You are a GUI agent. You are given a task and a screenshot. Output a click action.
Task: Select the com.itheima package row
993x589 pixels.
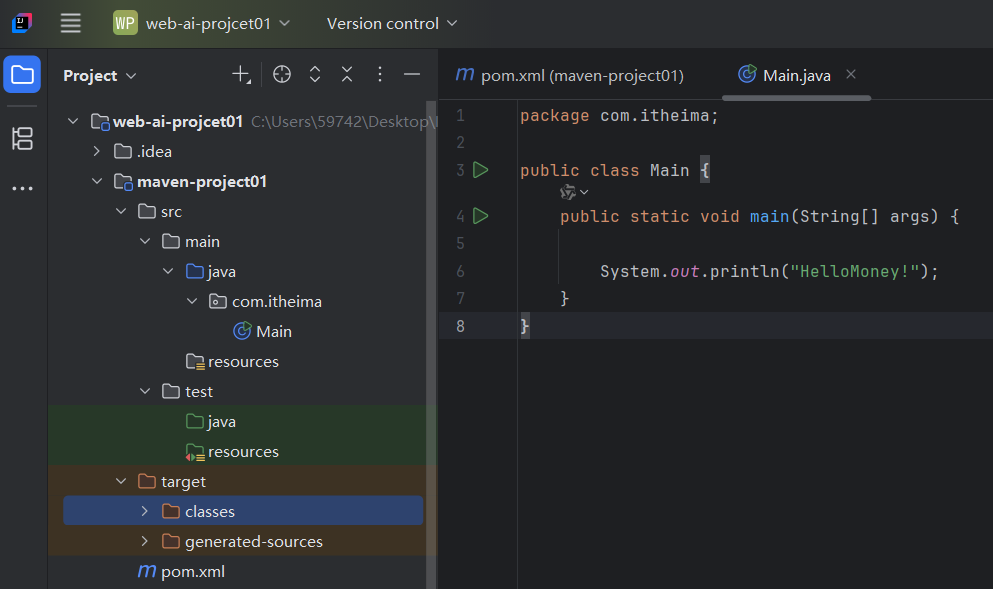[243, 301]
